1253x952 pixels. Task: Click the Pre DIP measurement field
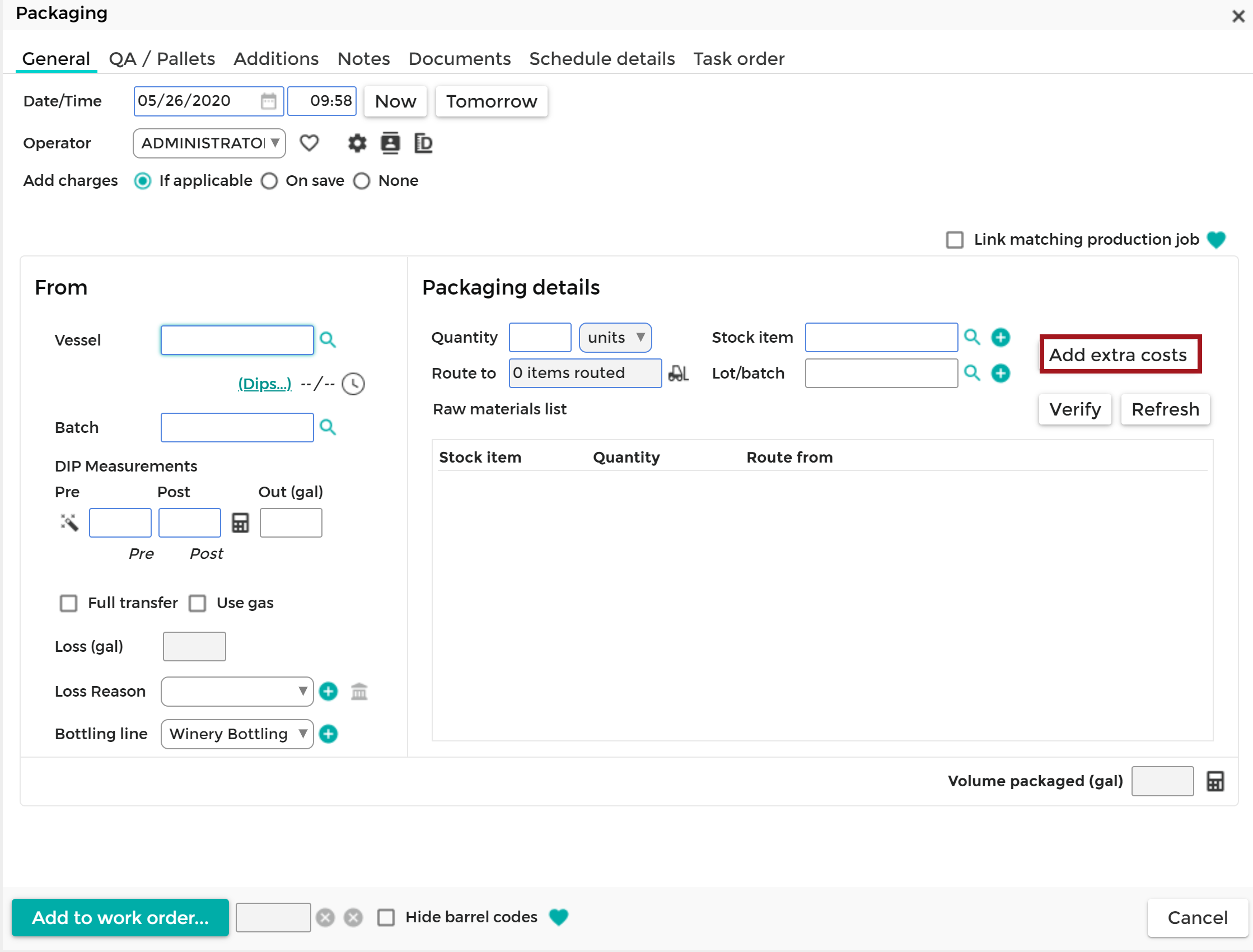(120, 522)
